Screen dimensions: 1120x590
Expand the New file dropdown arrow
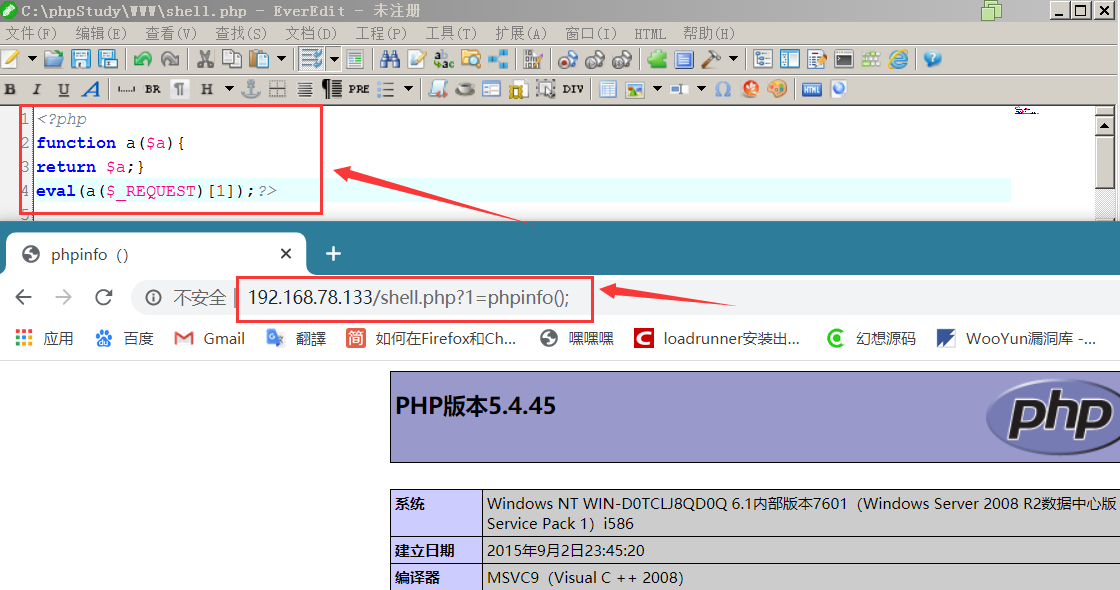32,59
